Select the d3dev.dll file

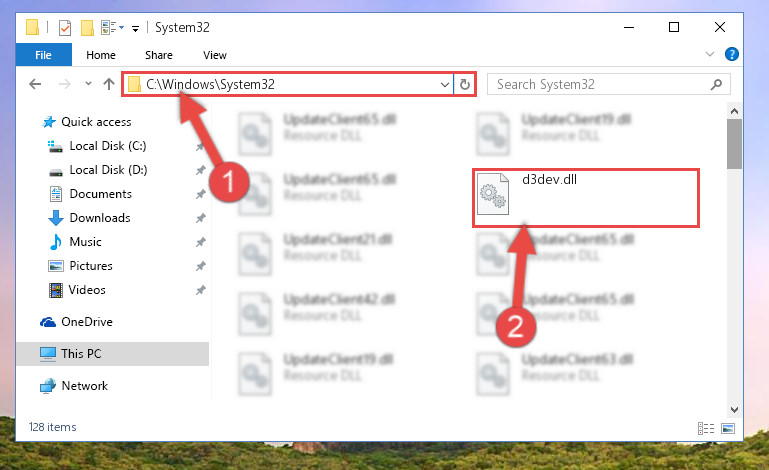coord(586,198)
